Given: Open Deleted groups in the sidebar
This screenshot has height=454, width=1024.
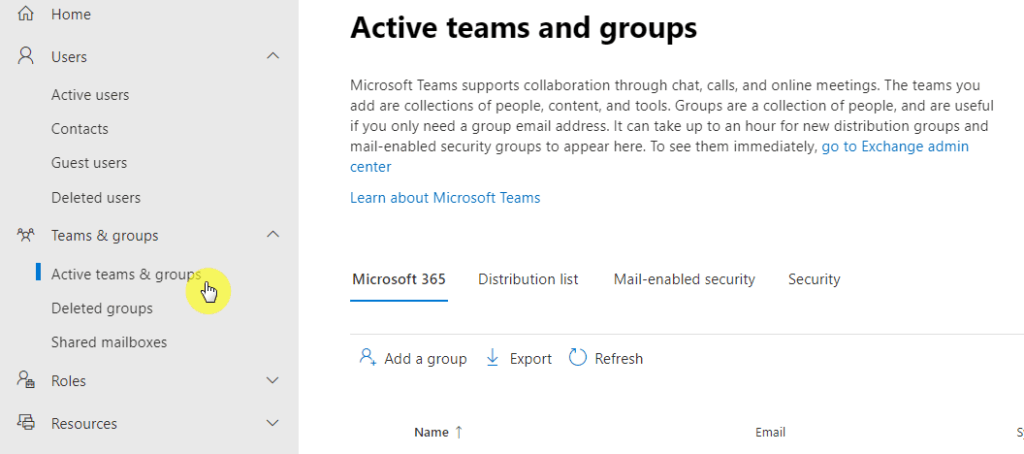Looking at the screenshot, I should (x=102, y=308).
